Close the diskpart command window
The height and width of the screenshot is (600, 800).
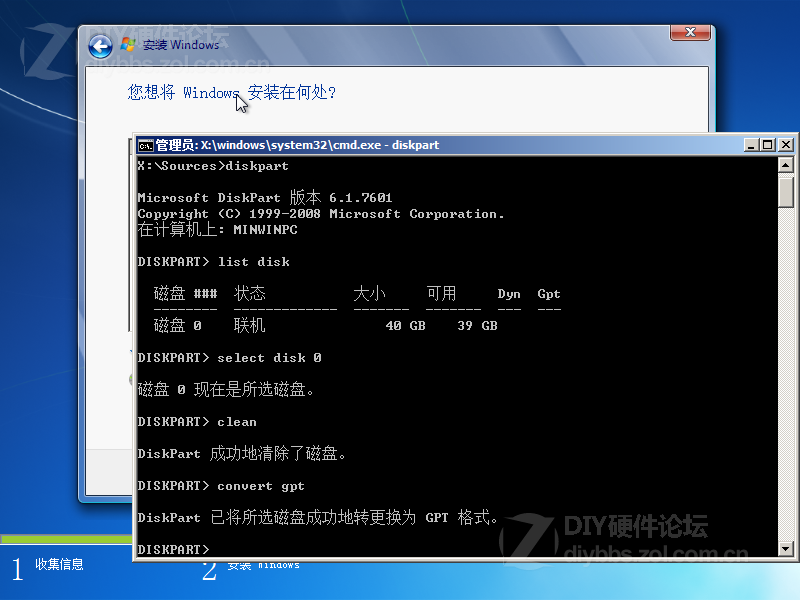coord(786,145)
